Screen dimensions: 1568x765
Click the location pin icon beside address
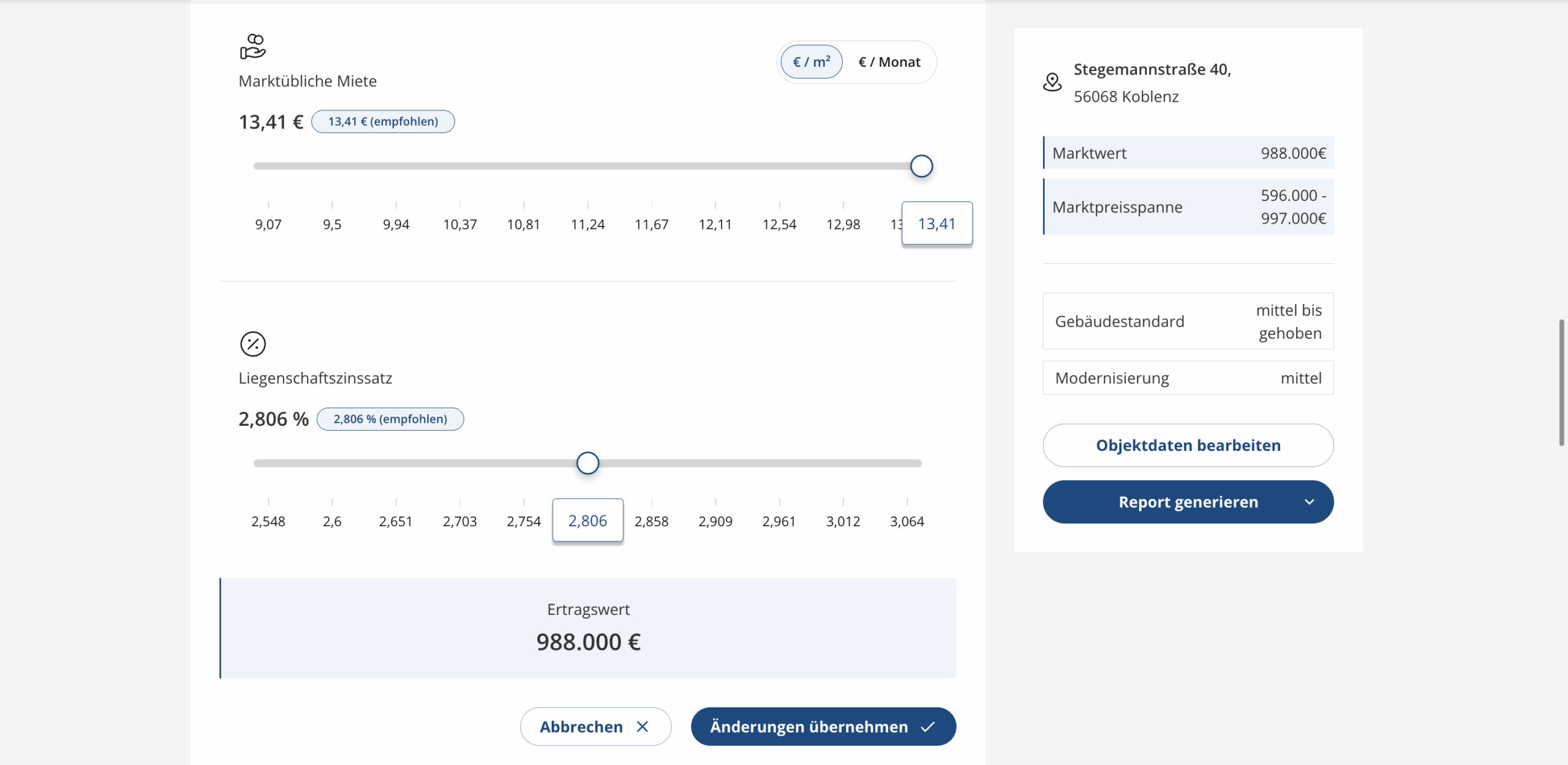tap(1052, 82)
